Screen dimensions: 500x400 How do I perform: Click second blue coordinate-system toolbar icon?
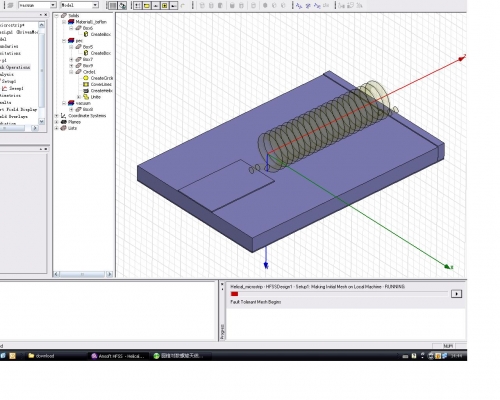point(308,5)
